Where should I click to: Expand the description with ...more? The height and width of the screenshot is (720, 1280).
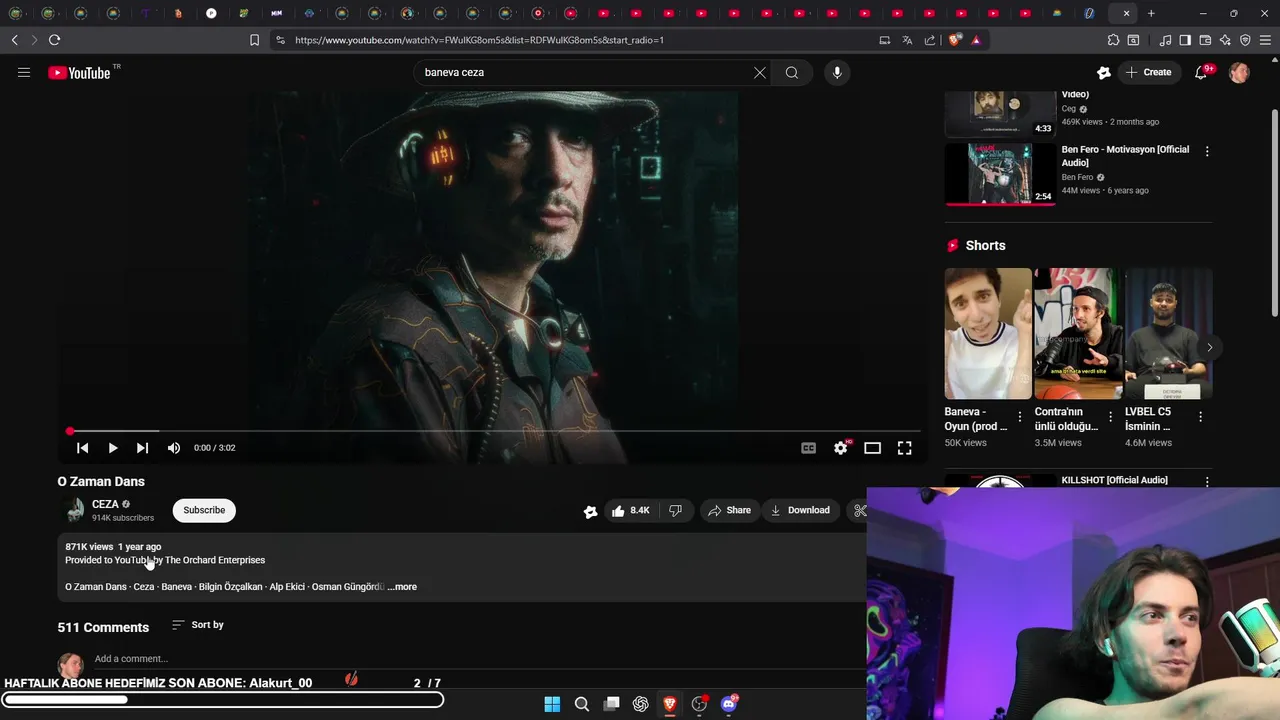click(402, 587)
